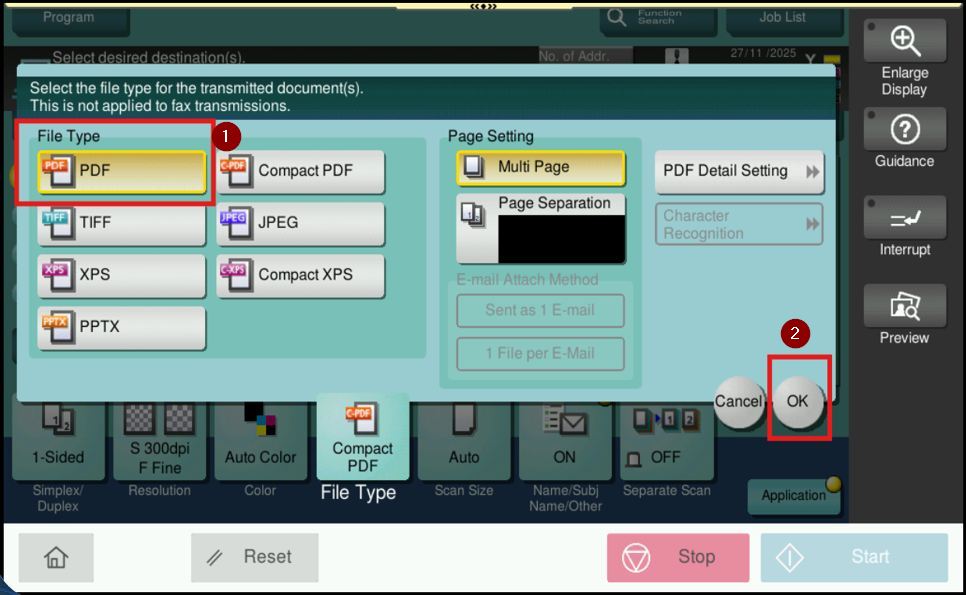Screen dimensions: 966x595
Task: Open the Function Search field
Action: click(x=658, y=17)
